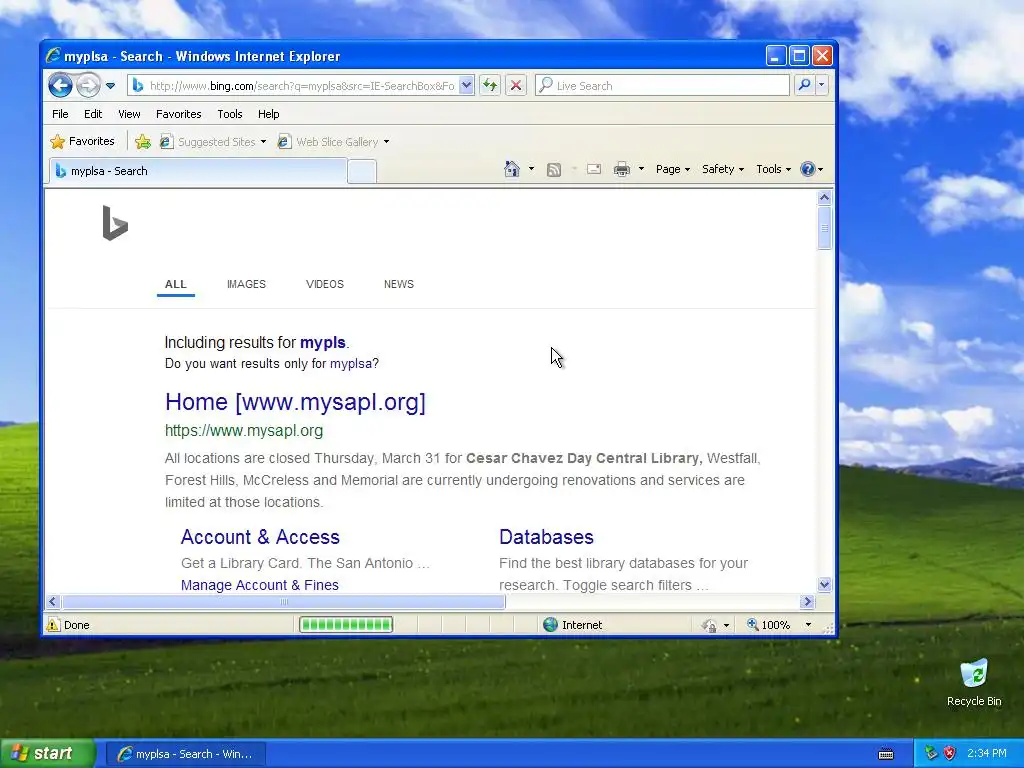Click the myplsa only-results link
Image resolution: width=1024 pixels, height=768 pixels.
[x=351, y=364]
